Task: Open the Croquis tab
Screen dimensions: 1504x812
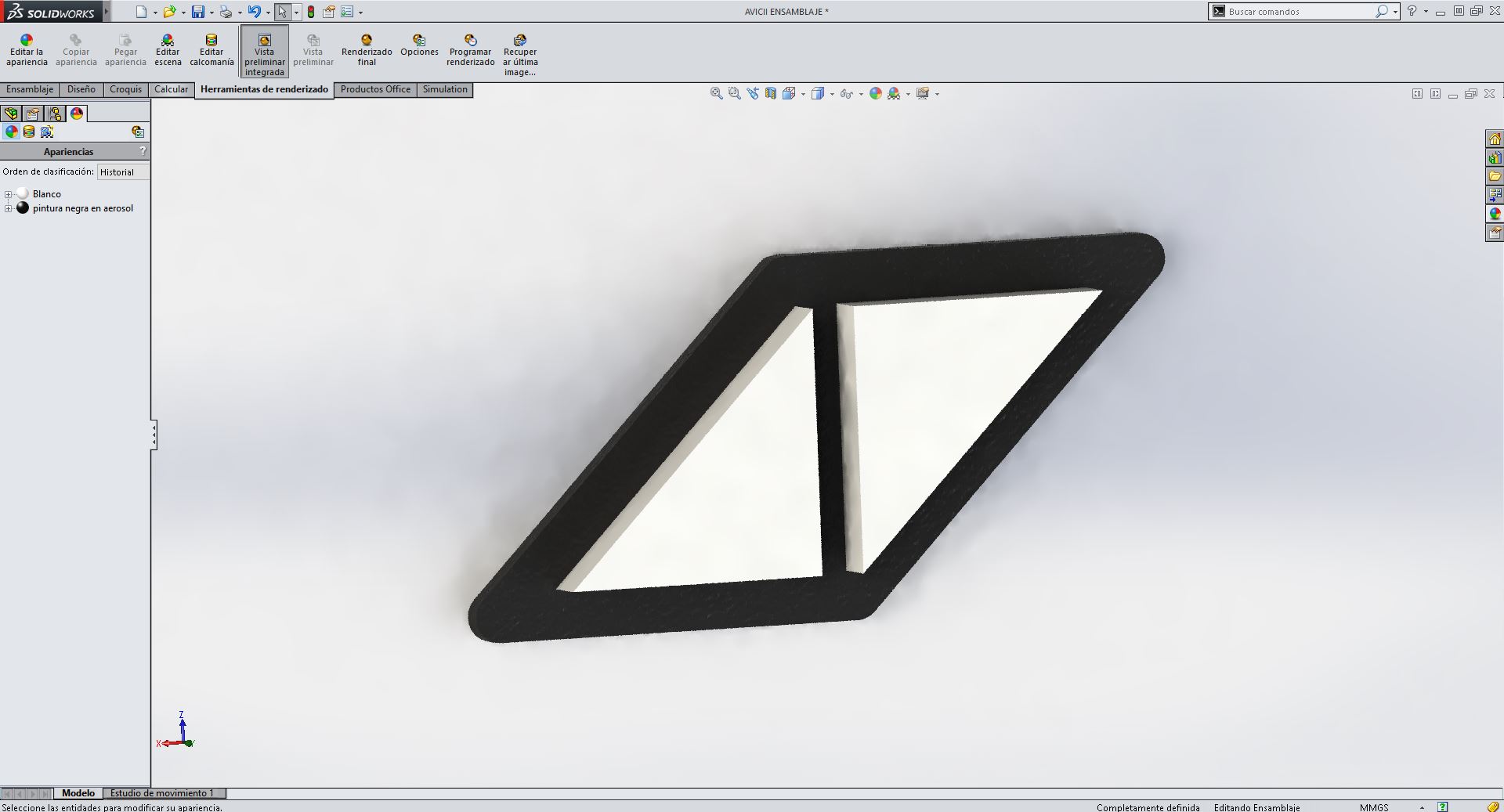Action: 125,89
